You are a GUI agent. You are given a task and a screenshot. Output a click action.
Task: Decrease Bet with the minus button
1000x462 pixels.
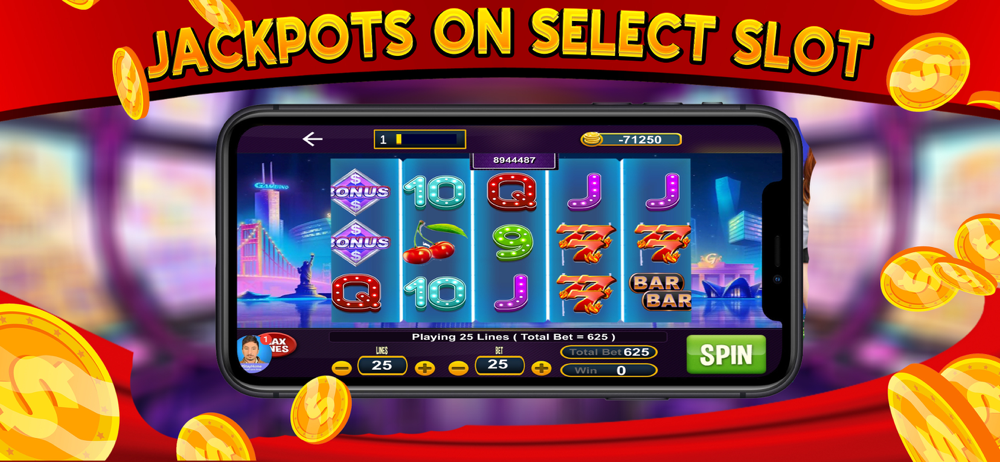pos(459,368)
